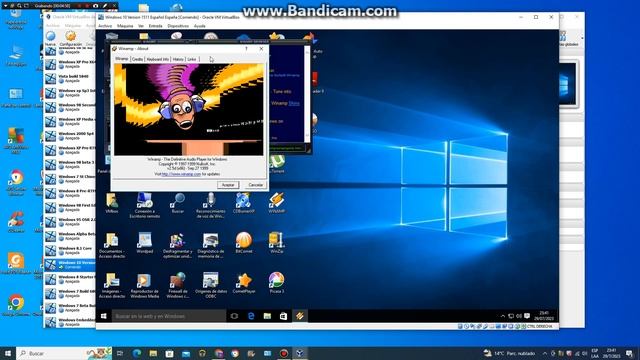Open the Entrada menu of the VM window
Image resolution: width=640 pixels, height=360 pixels.
pos(156,26)
